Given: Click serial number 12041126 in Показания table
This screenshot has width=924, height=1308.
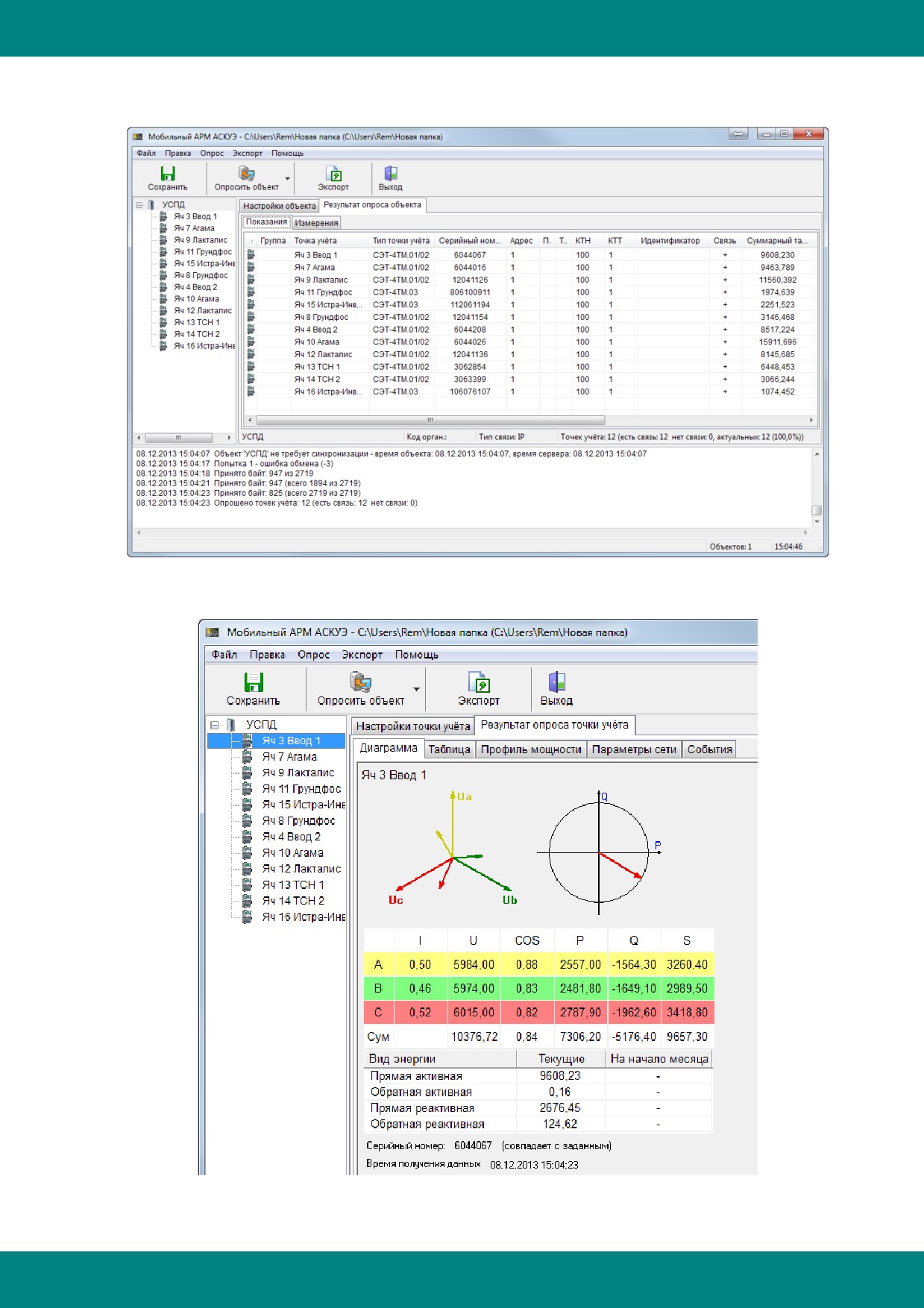Looking at the screenshot, I should [471, 280].
